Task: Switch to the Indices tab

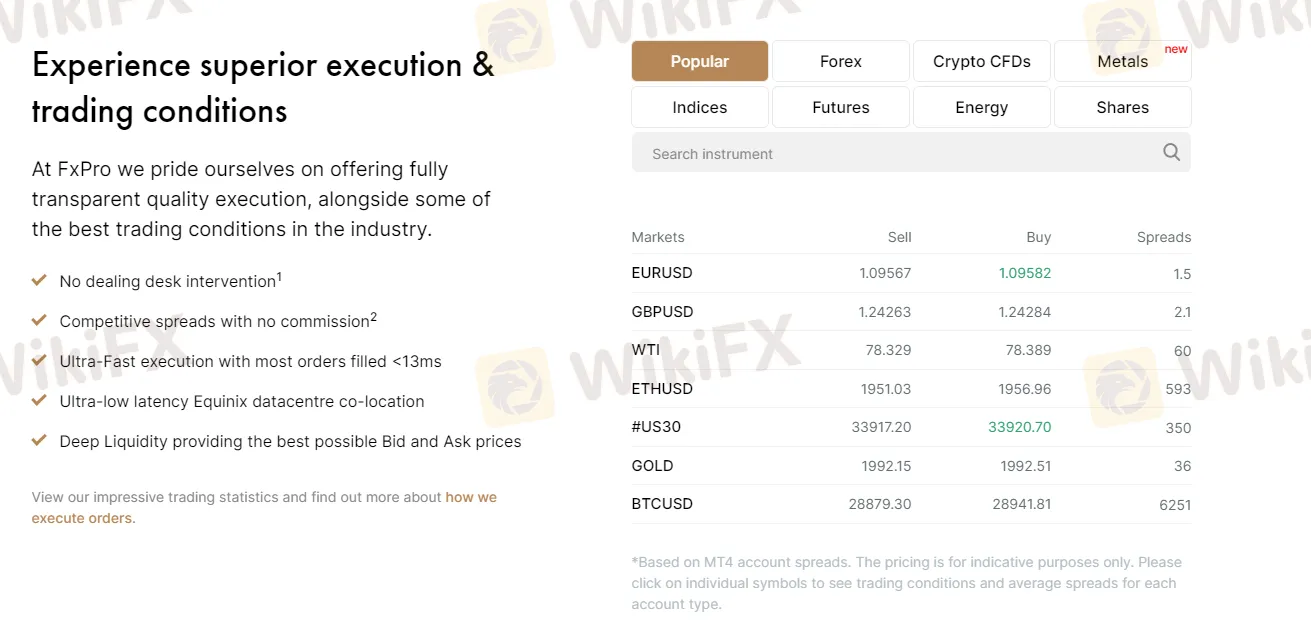Action: tap(700, 107)
